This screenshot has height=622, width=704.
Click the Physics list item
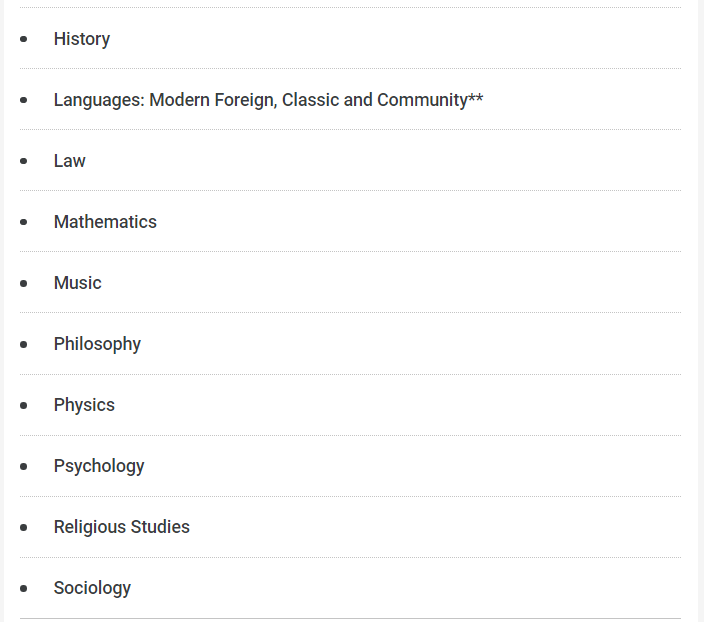(84, 405)
